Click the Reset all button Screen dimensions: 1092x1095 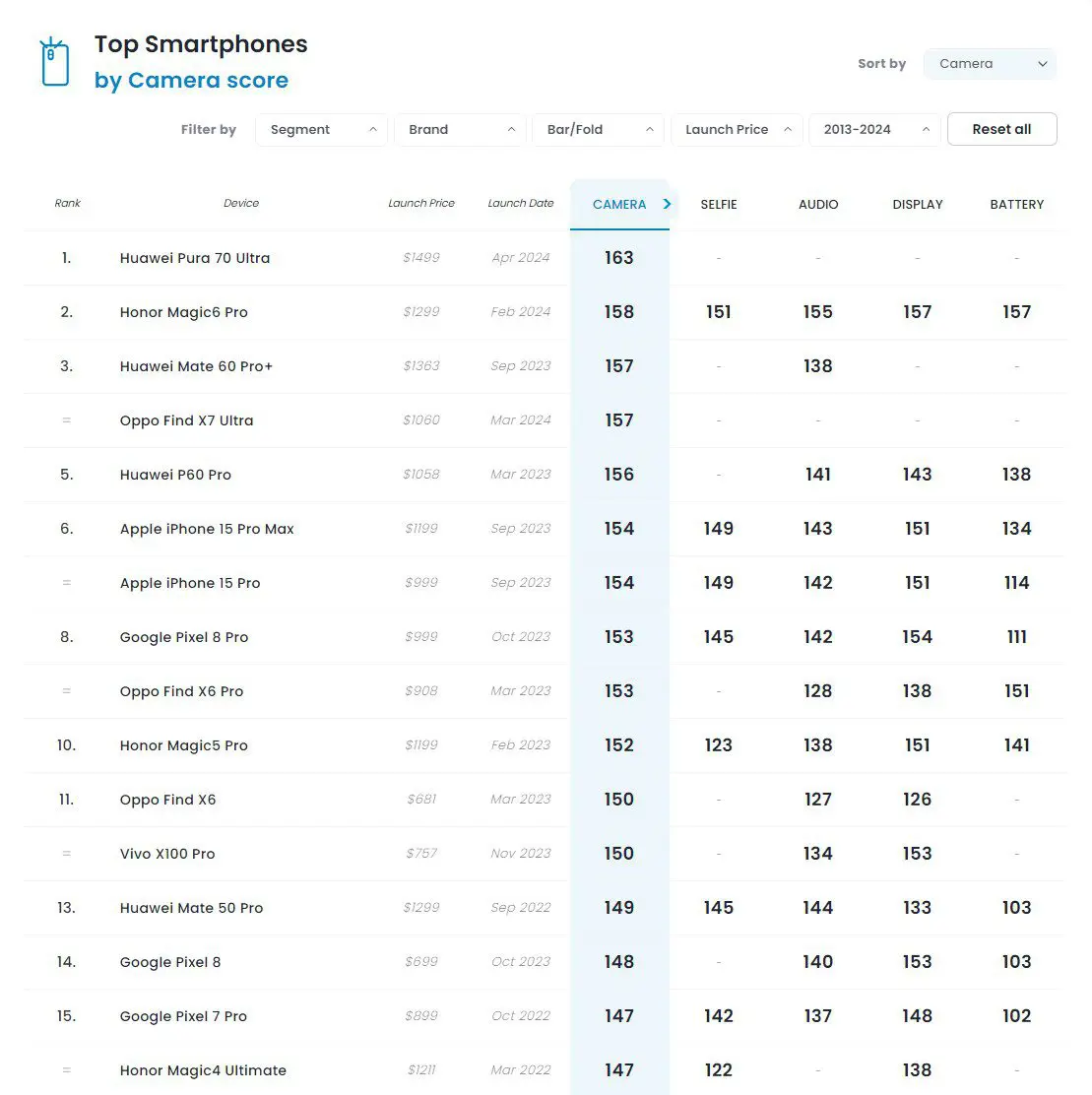click(x=1002, y=129)
